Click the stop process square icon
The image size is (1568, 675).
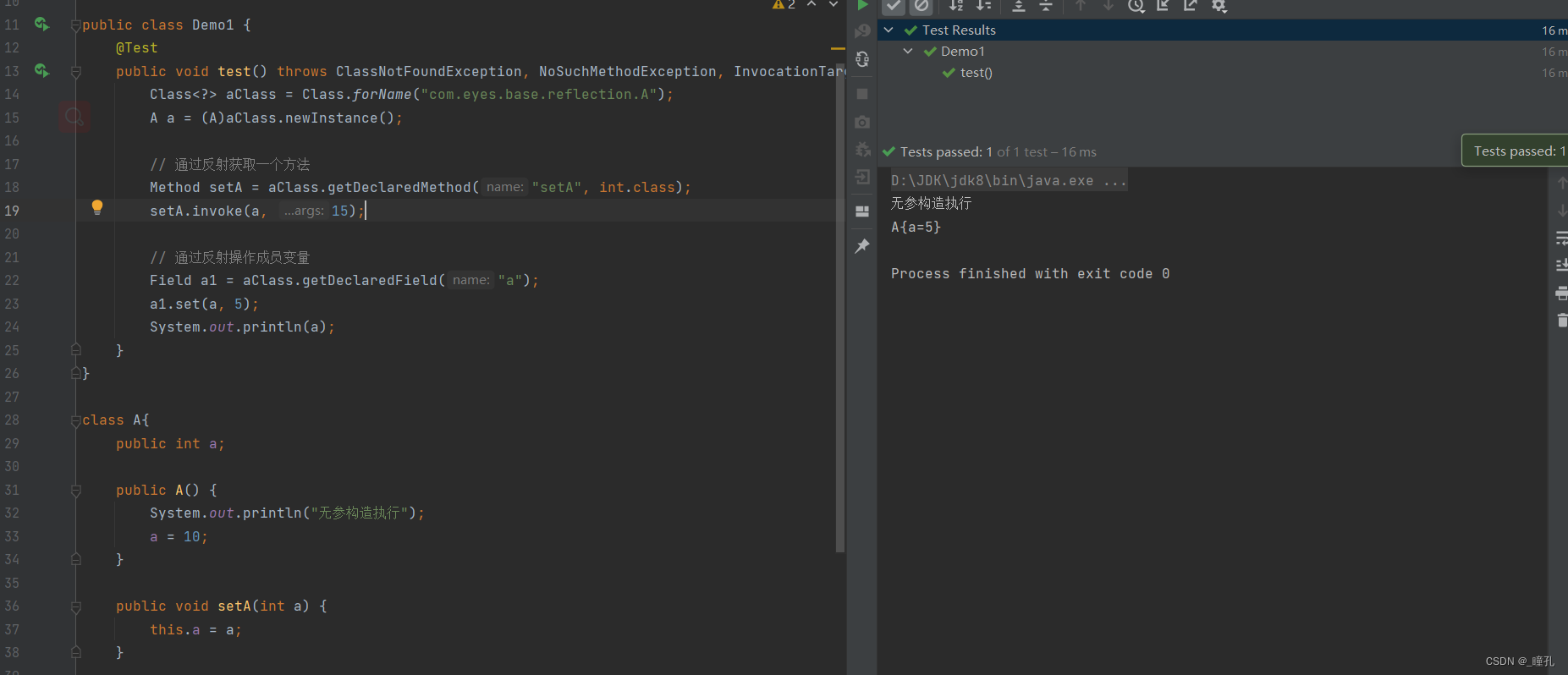tap(862, 94)
